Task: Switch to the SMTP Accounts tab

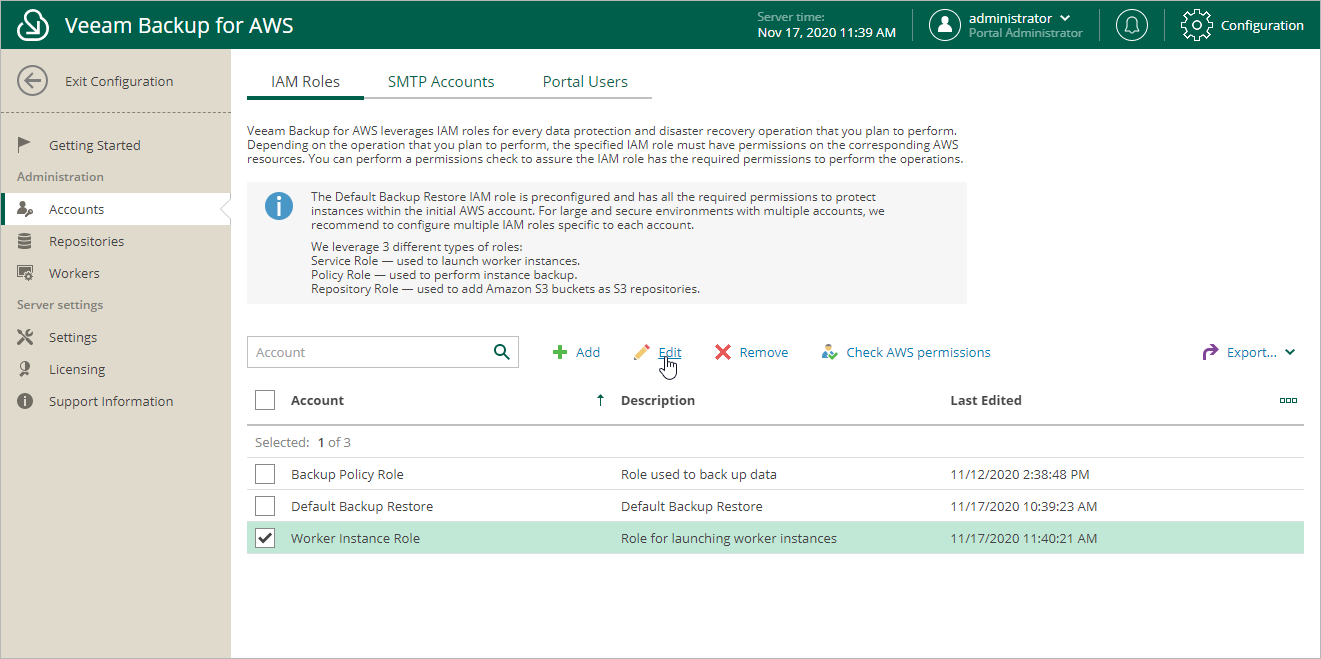Action: coord(441,82)
